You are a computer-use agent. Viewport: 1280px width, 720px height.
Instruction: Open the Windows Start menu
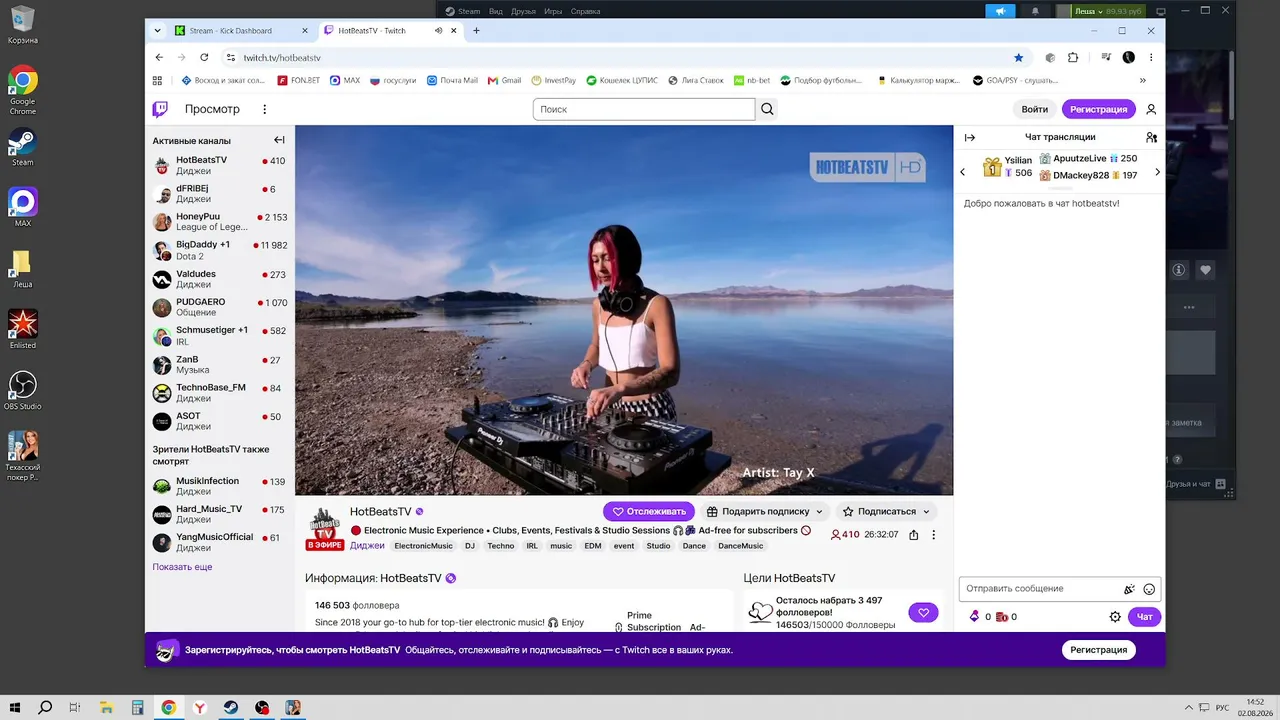tap(16, 708)
